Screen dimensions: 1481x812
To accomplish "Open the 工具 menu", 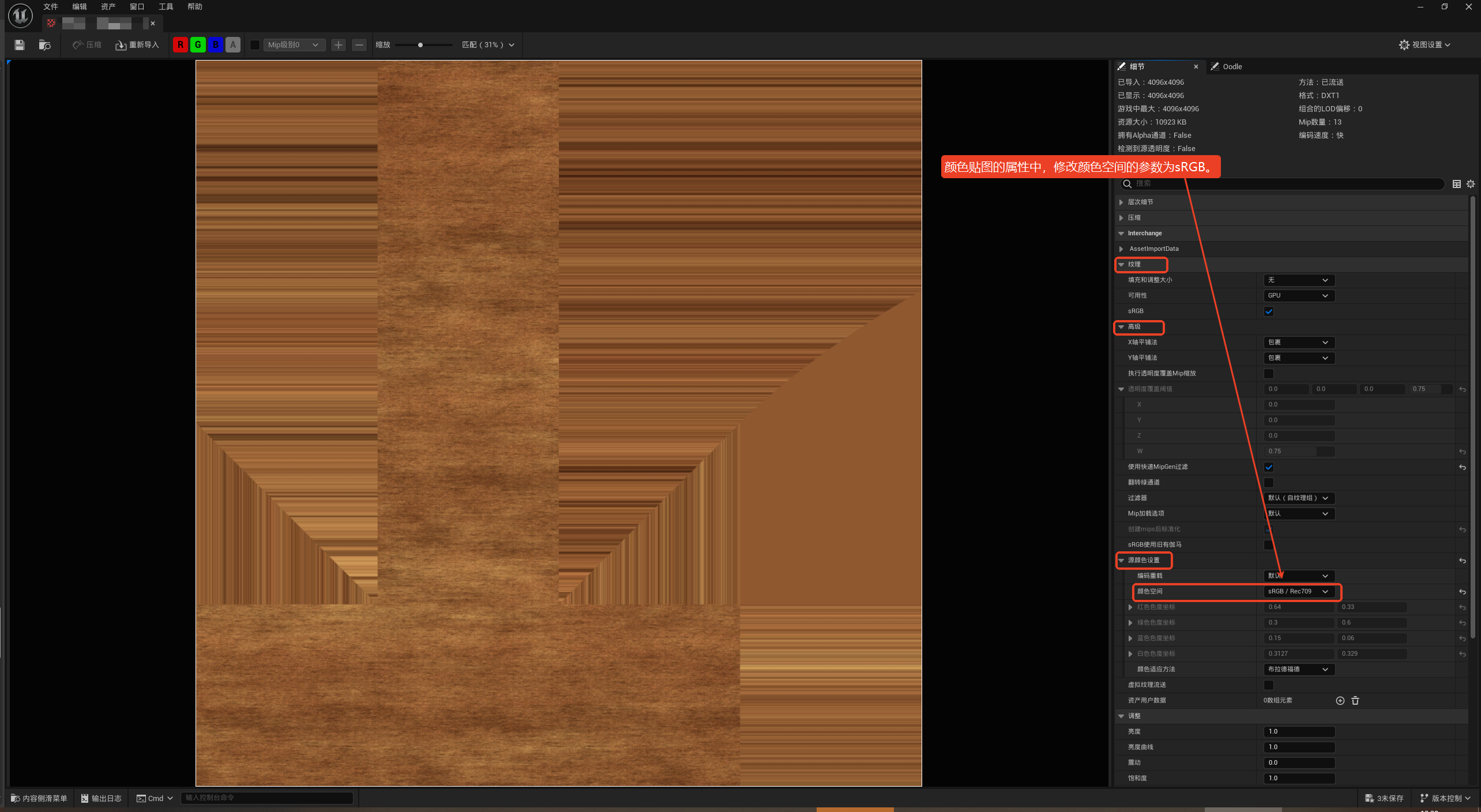I will coord(166,7).
